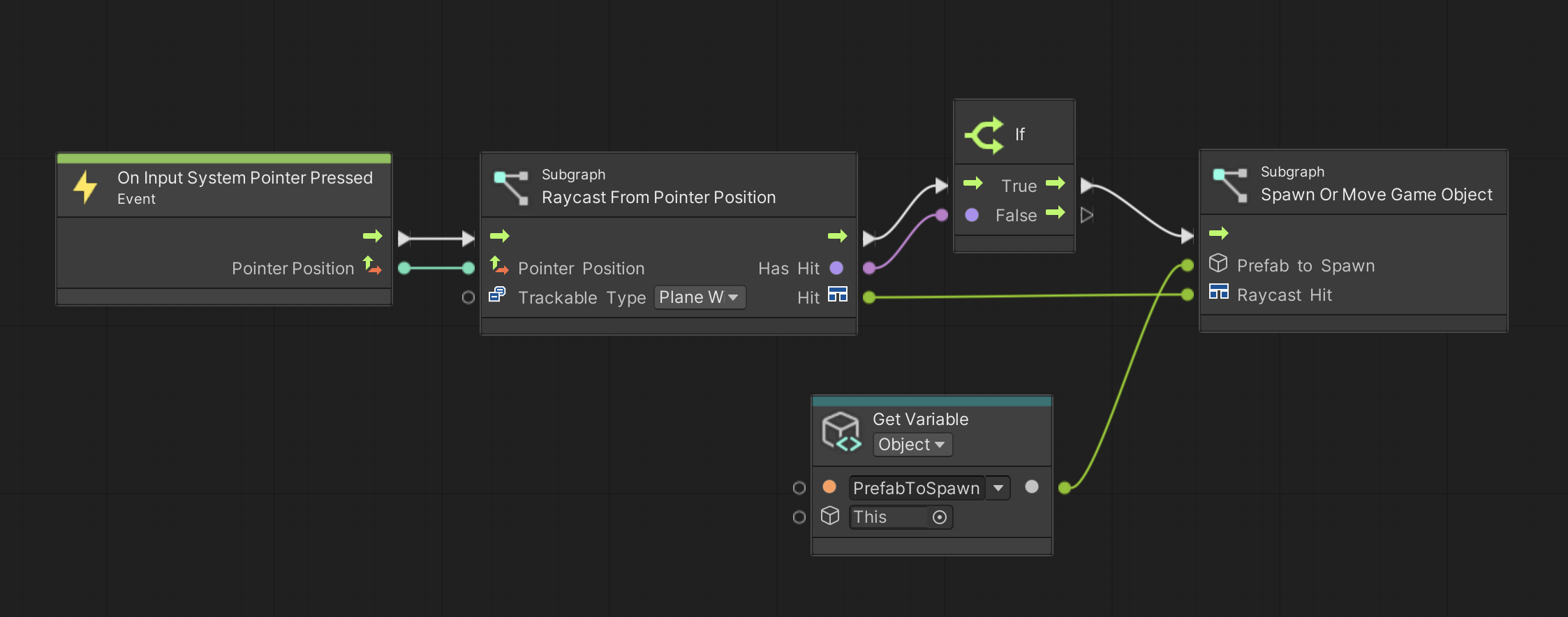Click the Trackable Type icon on the Raycast node
Viewport: 1568px width, 617px height.
click(497, 295)
